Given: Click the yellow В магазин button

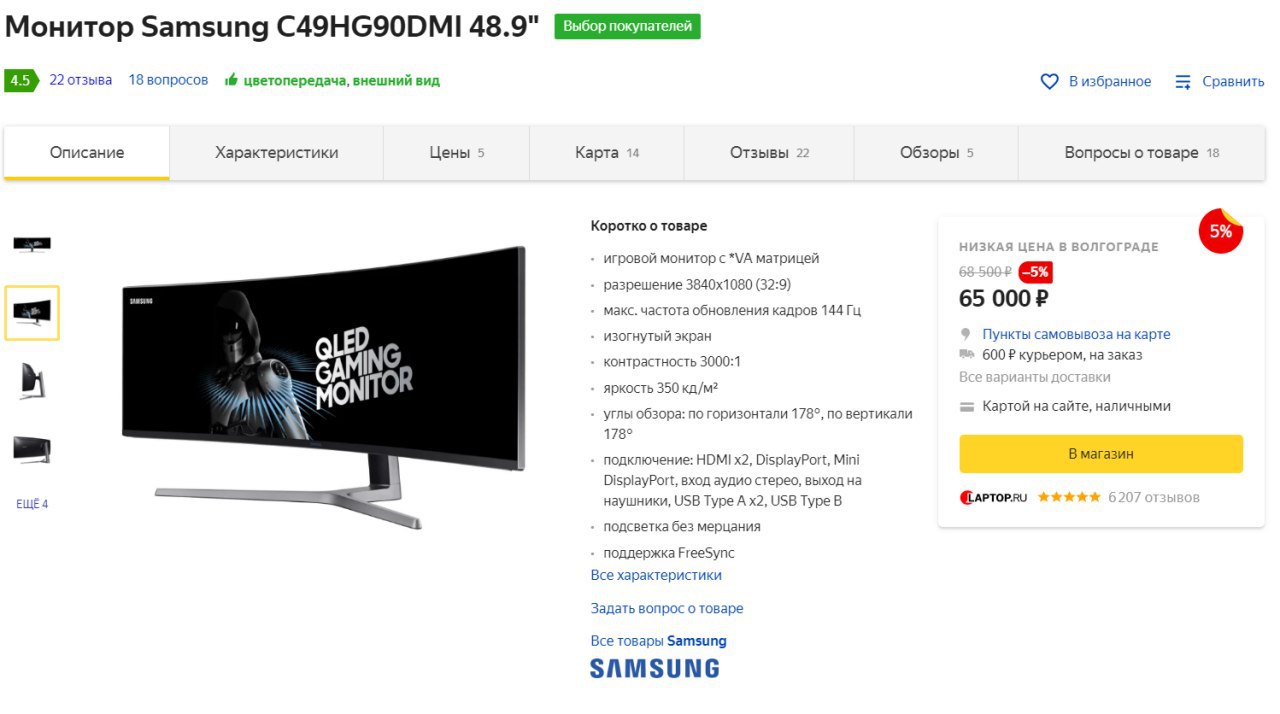Looking at the screenshot, I should click(x=1101, y=454).
